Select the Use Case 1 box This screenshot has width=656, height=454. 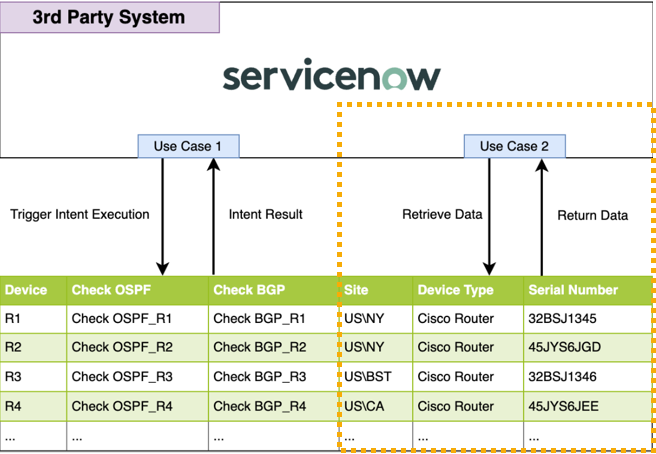(x=188, y=147)
